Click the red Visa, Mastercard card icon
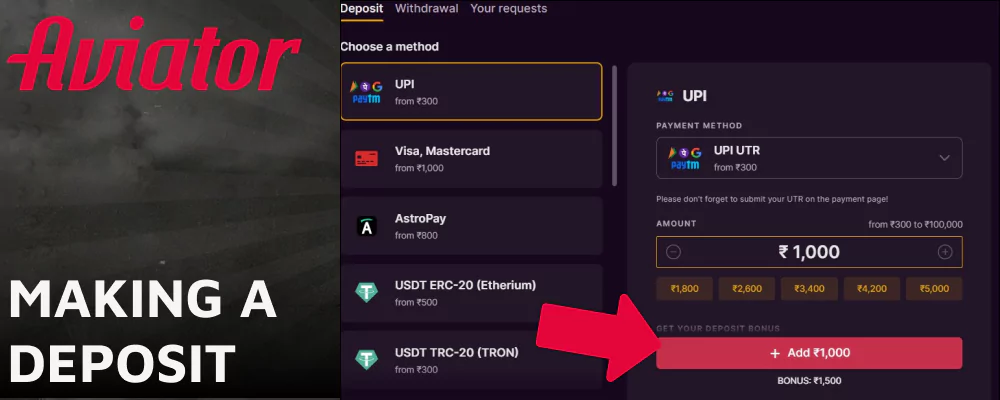The height and width of the screenshot is (400, 1000). tap(366, 159)
